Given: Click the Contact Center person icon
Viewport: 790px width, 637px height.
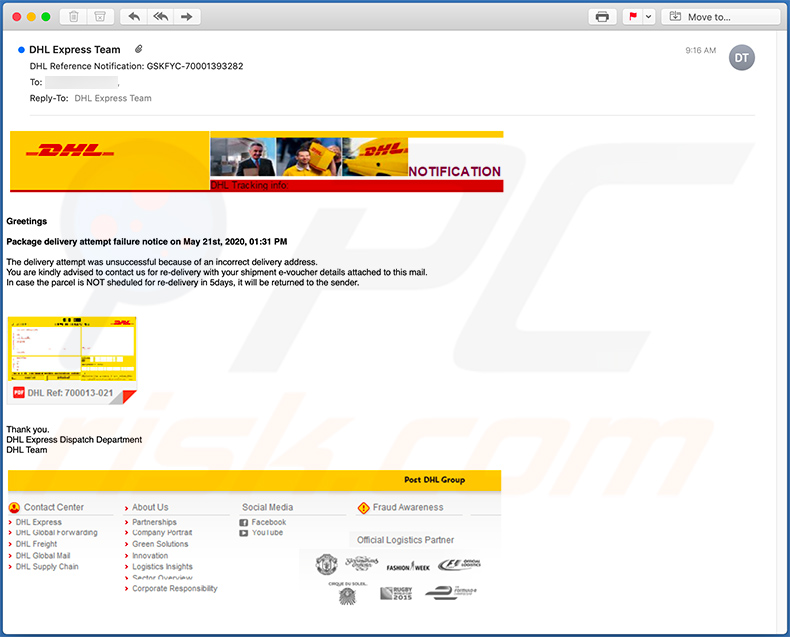Looking at the screenshot, I should [14, 507].
